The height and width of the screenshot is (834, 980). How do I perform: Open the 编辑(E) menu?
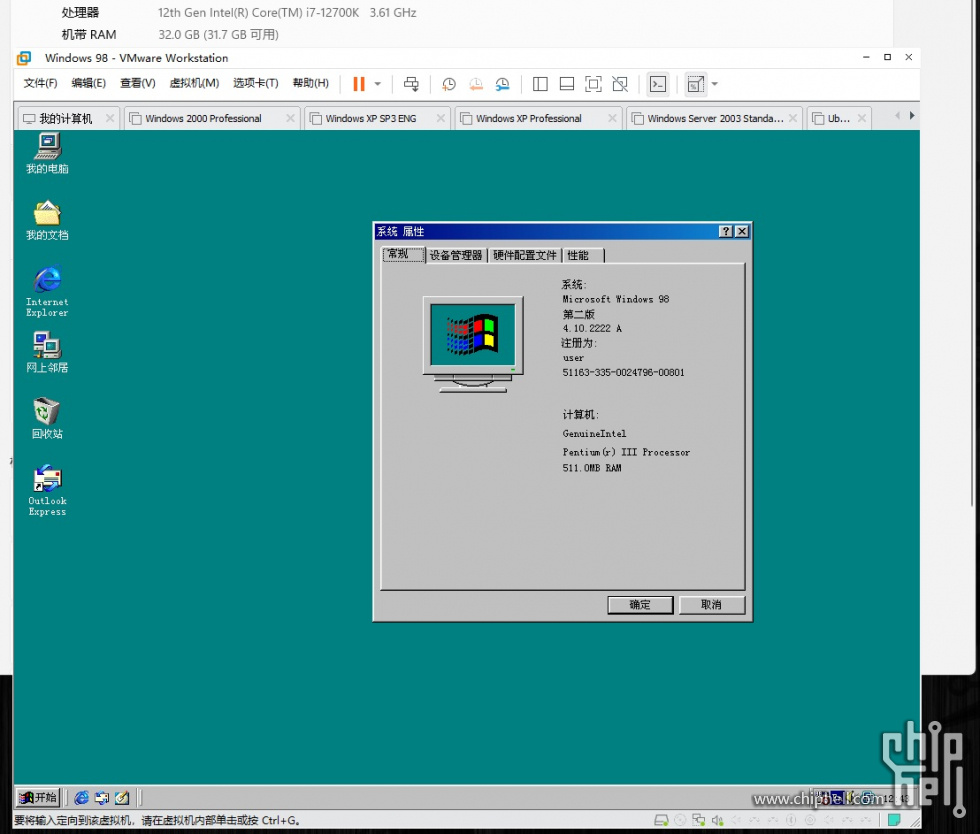coord(88,83)
